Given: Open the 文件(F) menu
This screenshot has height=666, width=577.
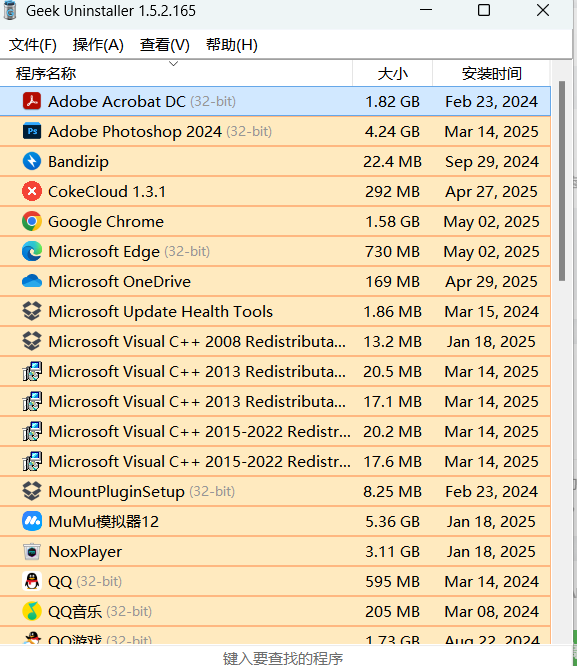Looking at the screenshot, I should tap(33, 45).
